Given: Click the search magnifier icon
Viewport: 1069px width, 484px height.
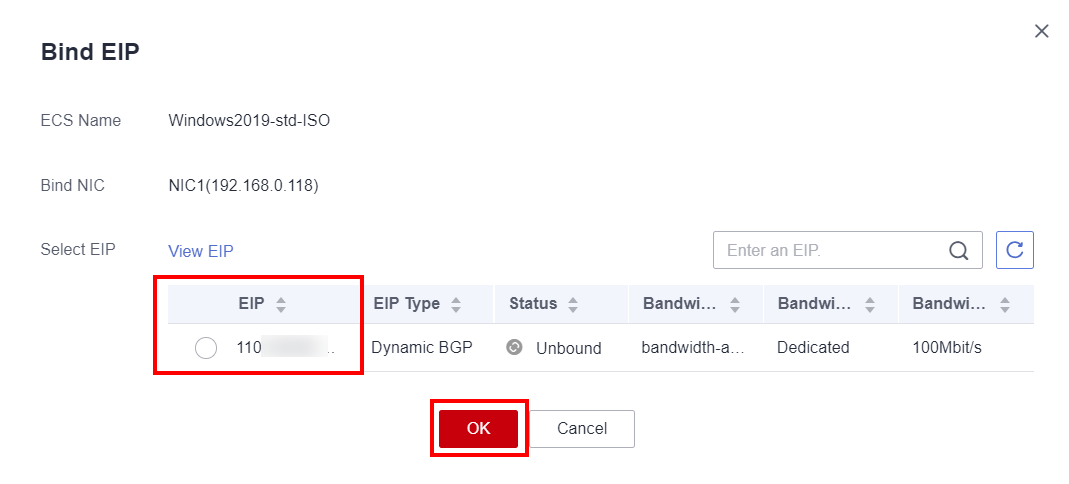Looking at the screenshot, I should (x=958, y=251).
